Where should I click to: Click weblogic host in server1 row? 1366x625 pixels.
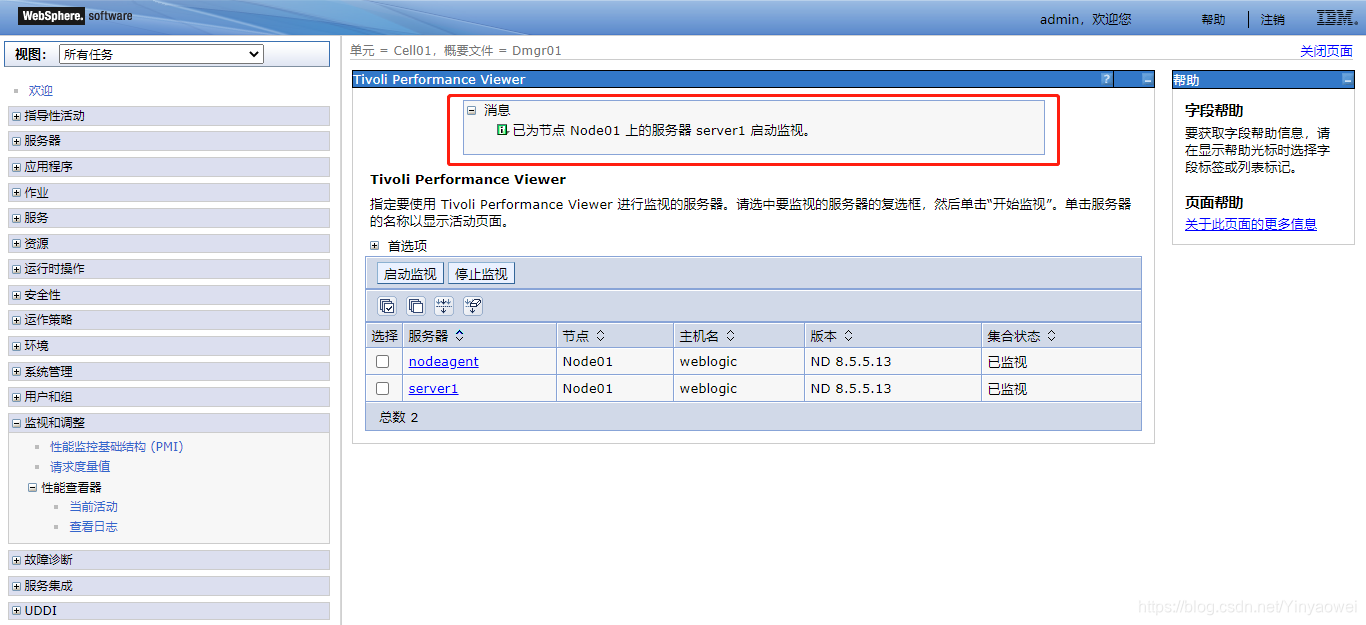[x=708, y=388]
